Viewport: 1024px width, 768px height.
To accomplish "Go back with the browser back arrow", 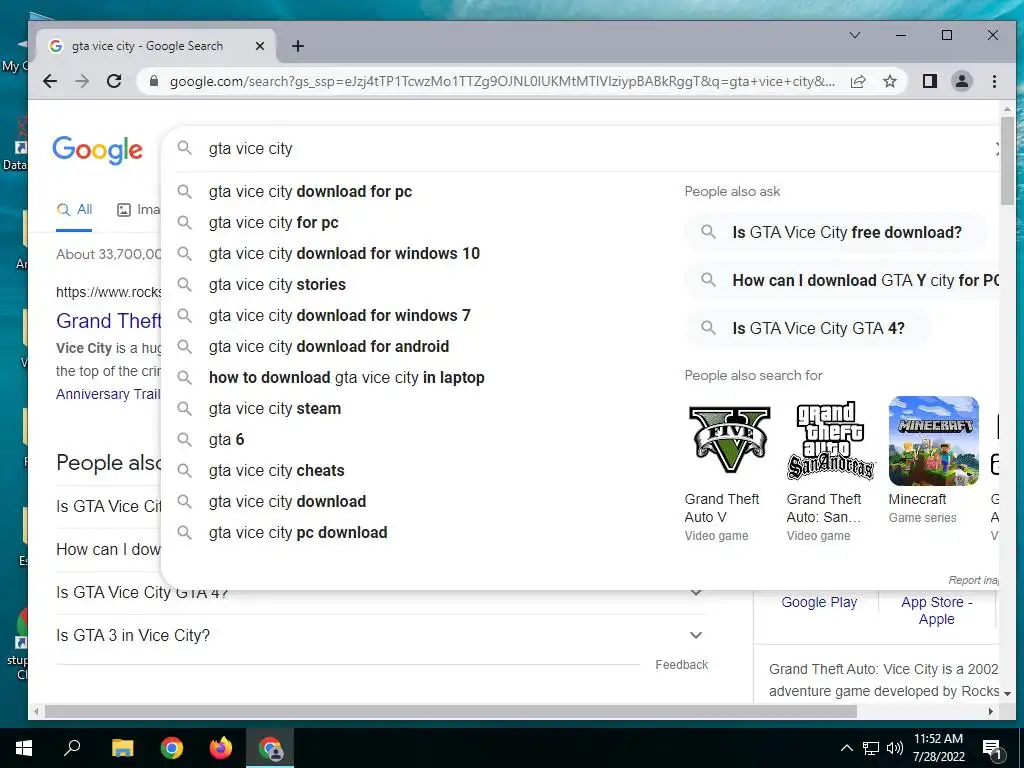I will coord(50,81).
